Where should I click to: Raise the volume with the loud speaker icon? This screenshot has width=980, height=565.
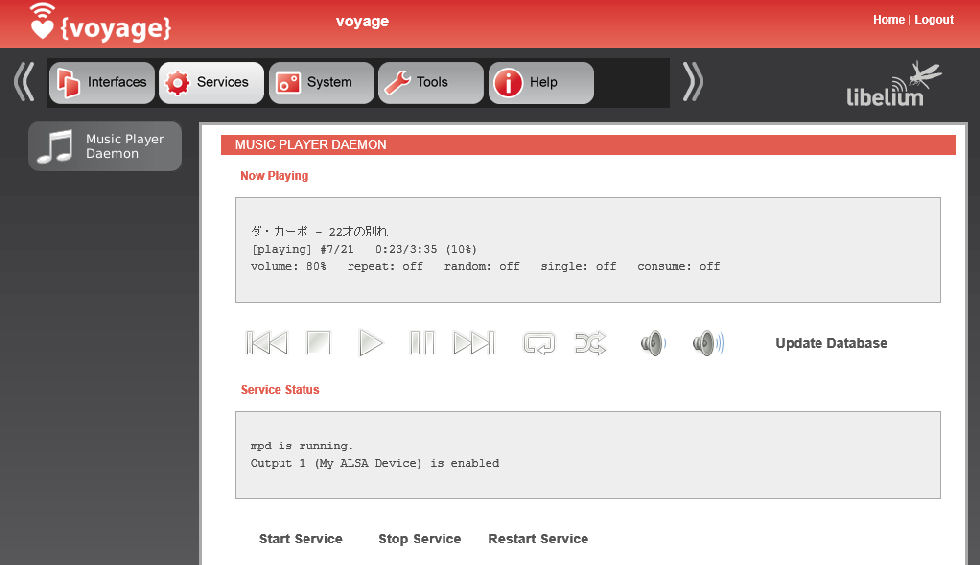(x=708, y=343)
